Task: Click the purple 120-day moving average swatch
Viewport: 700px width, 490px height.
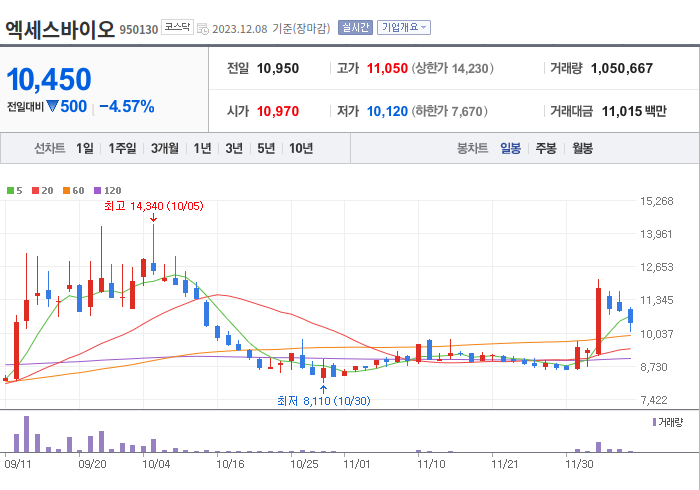Action: click(x=98, y=191)
